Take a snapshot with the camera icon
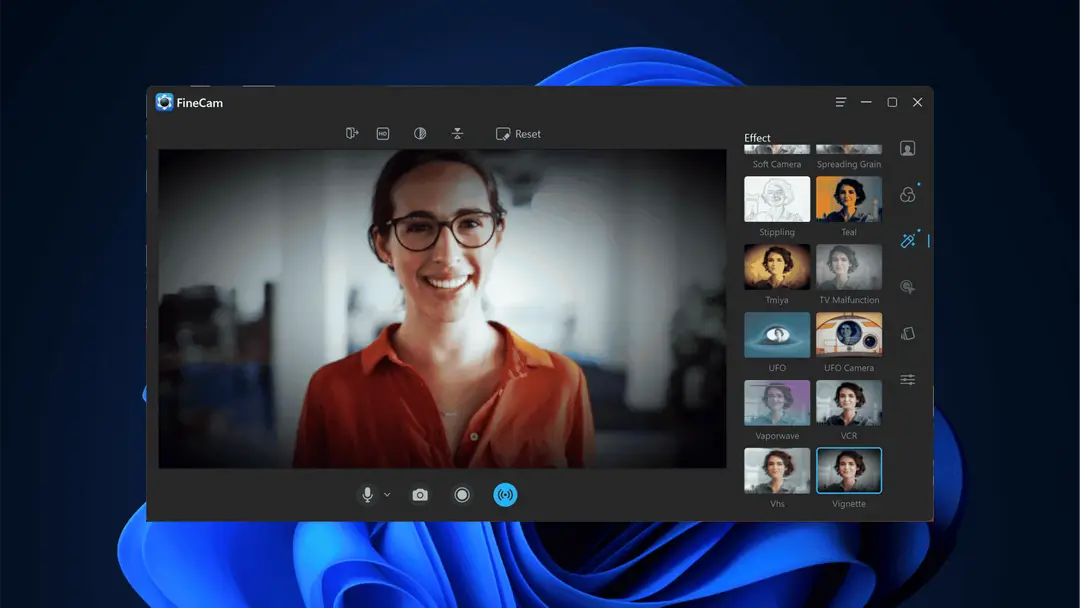The height and width of the screenshot is (608, 1080). tap(419, 494)
